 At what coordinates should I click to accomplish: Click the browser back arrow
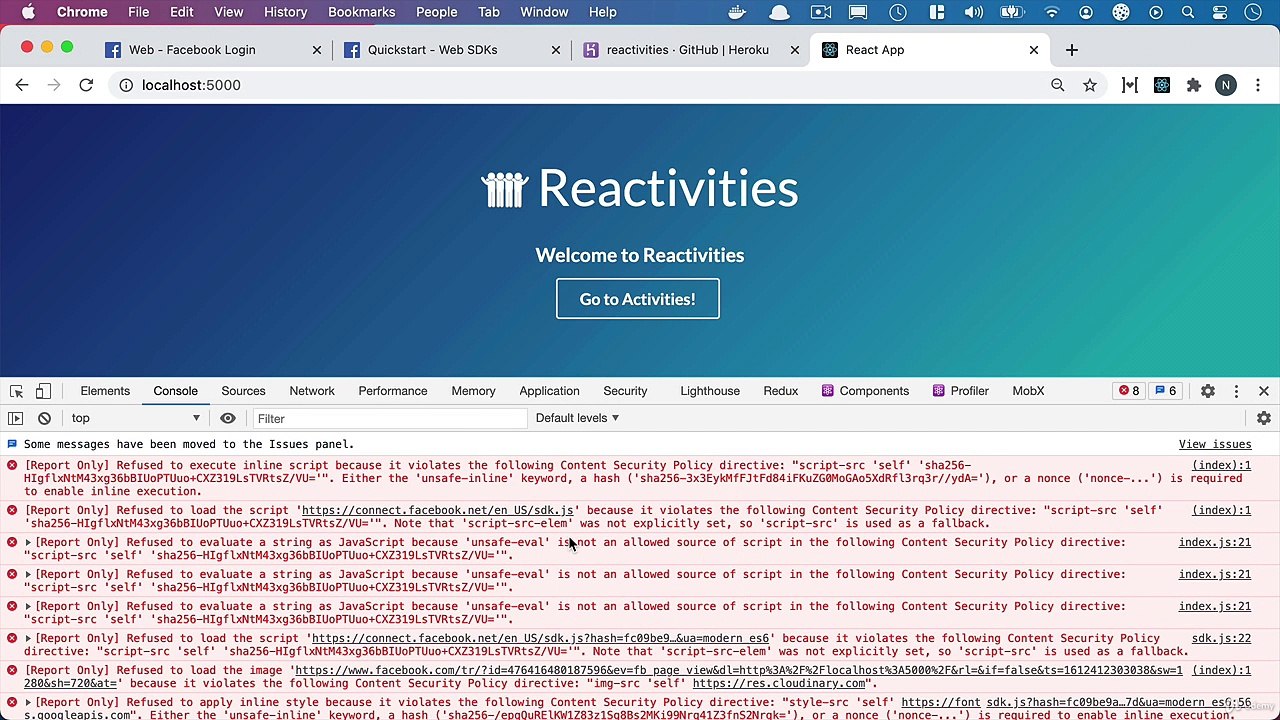22,85
